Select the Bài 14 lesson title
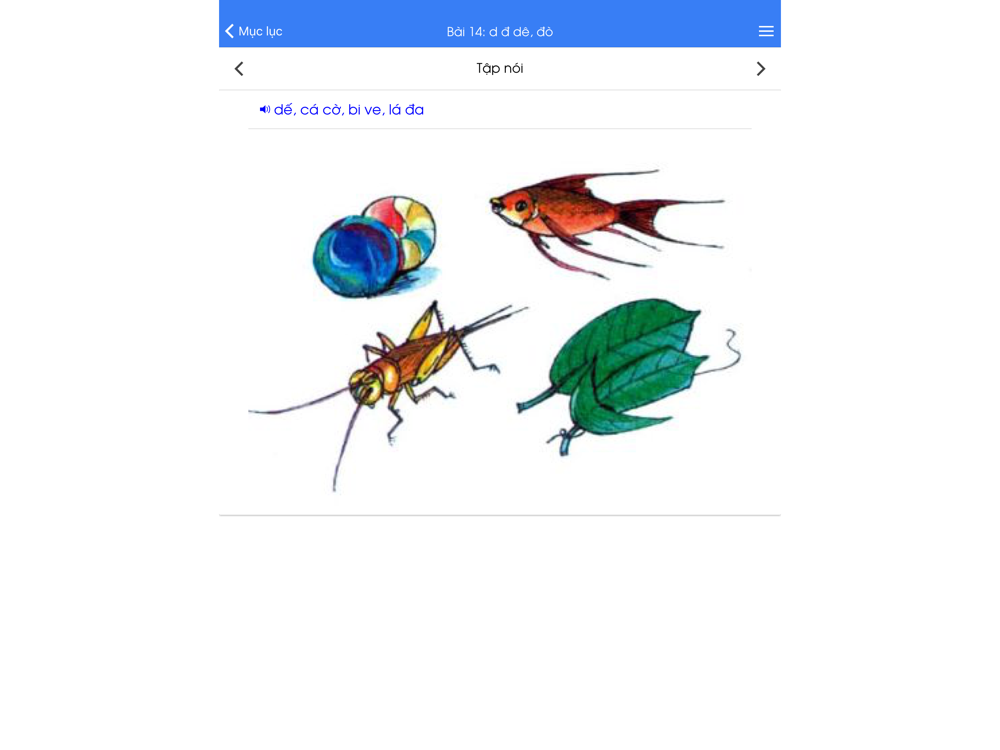The width and height of the screenshot is (1000, 750). (x=499, y=32)
